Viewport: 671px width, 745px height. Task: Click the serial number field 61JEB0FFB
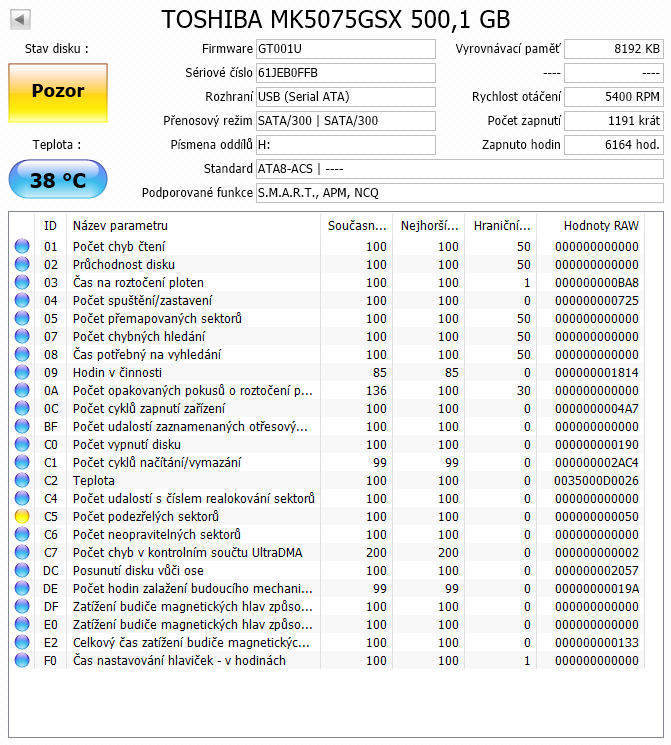click(345, 73)
